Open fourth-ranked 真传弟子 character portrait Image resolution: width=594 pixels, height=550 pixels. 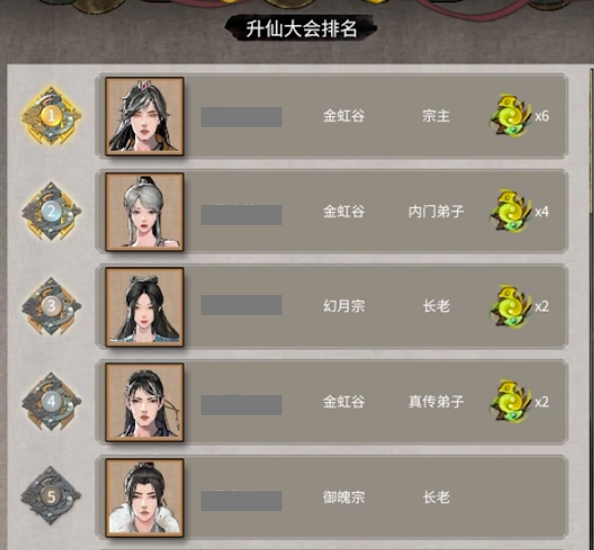coord(145,402)
